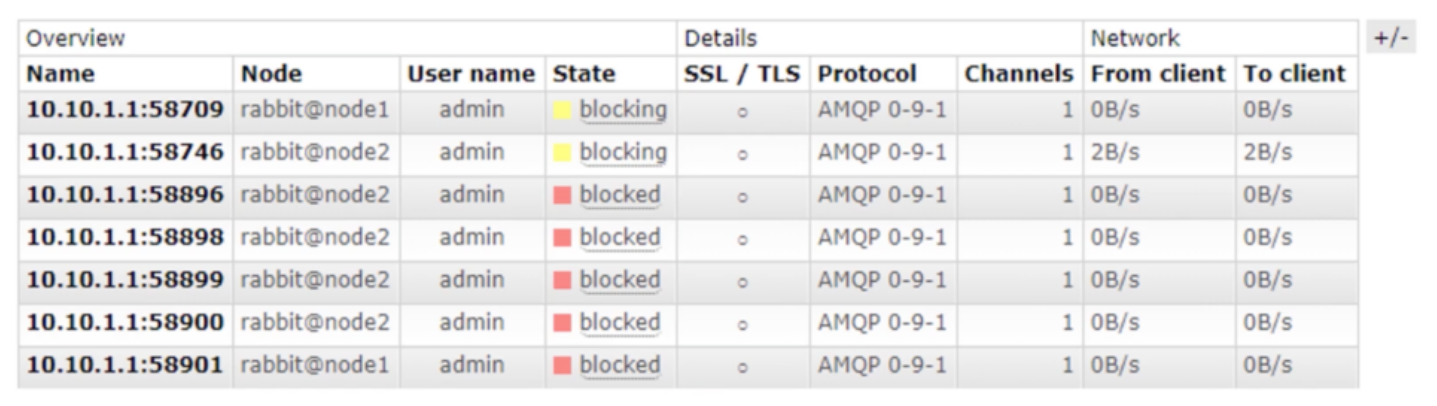The height and width of the screenshot is (406, 1437).
Task: Click SSL/TLS circle indicator for 58901
Action: [x=742, y=367]
